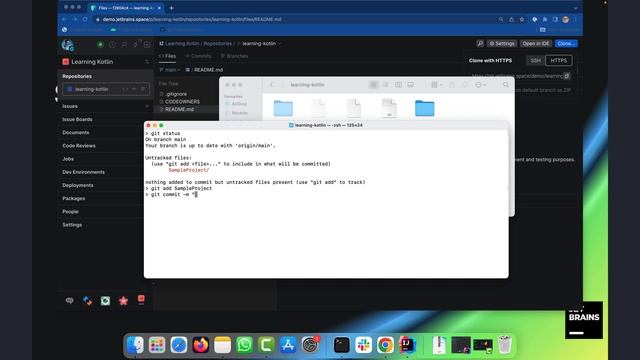The image size is (640, 360).
Task: Open .gitignore in the File Tree
Action: pyautogui.click(x=176, y=94)
